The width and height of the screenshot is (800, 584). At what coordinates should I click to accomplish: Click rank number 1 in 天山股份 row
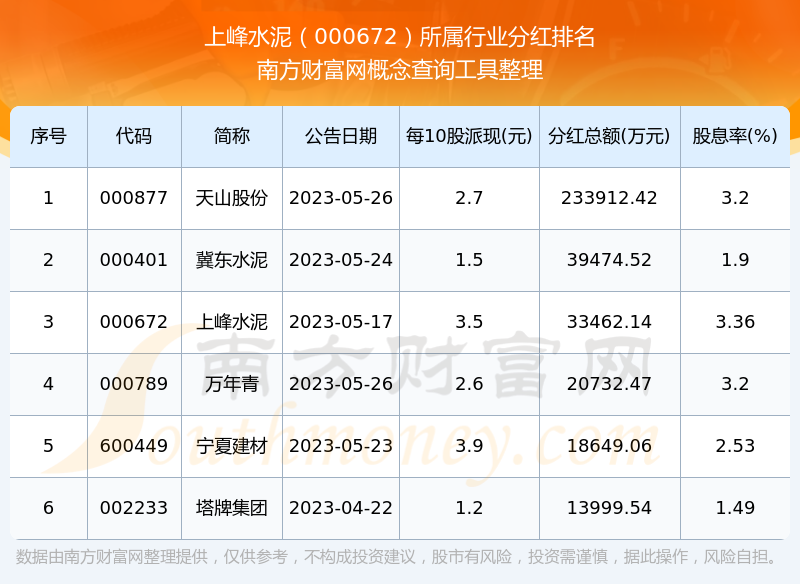tap(48, 198)
